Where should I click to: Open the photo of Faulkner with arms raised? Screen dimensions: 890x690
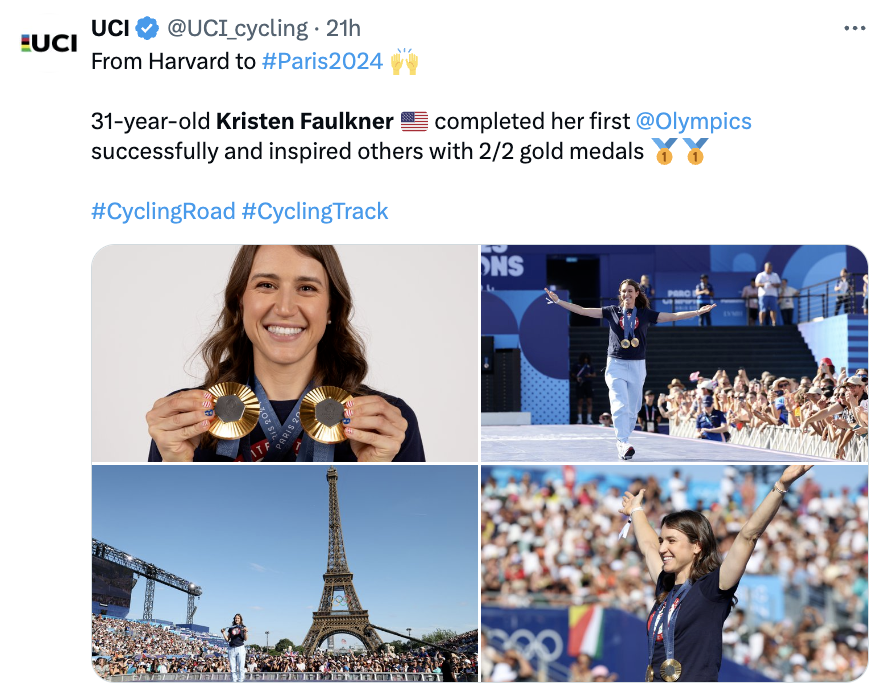pyautogui.click(x=674, y=573)
